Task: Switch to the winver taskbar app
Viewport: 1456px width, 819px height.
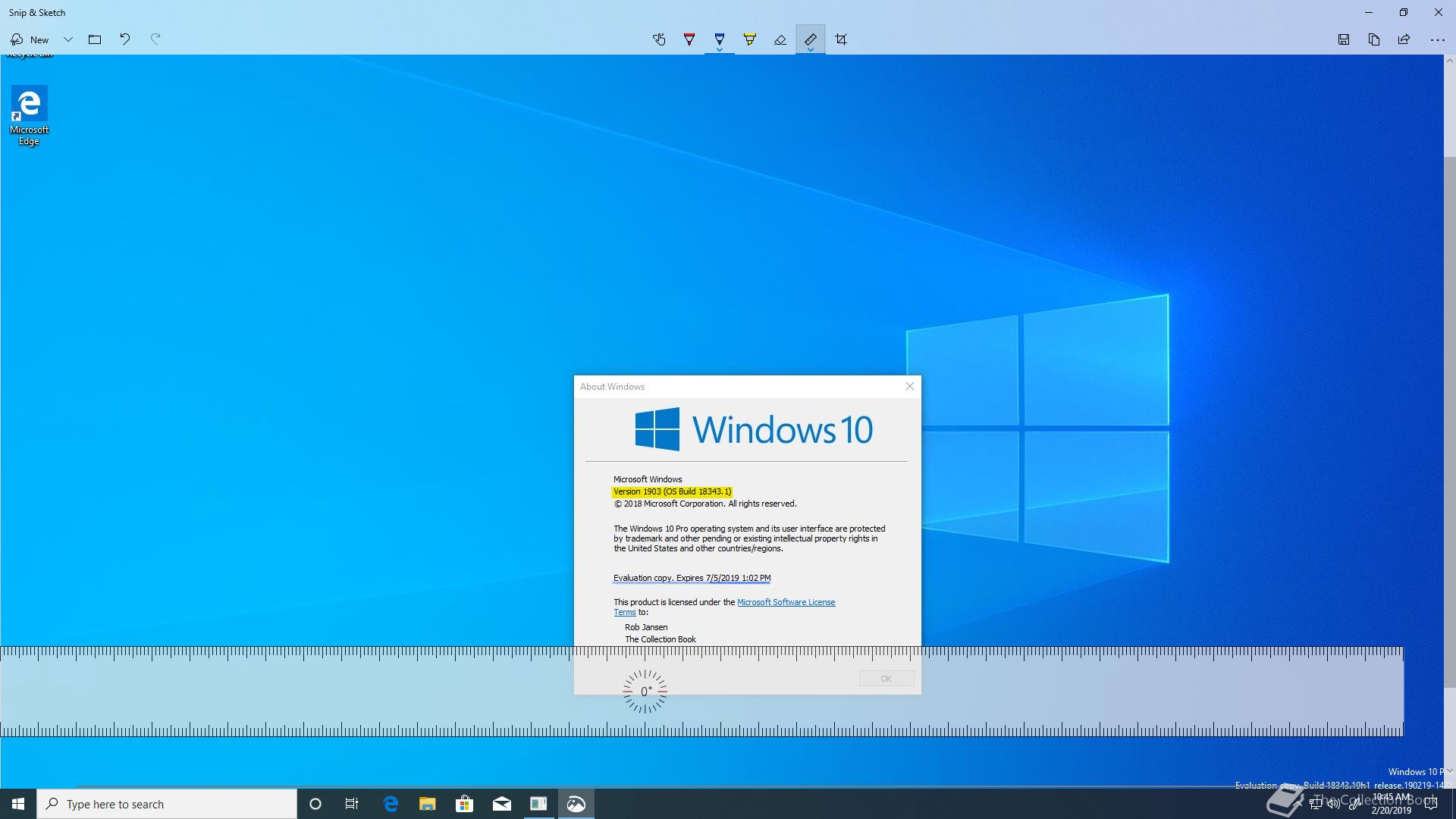Action: pos(538,804)
